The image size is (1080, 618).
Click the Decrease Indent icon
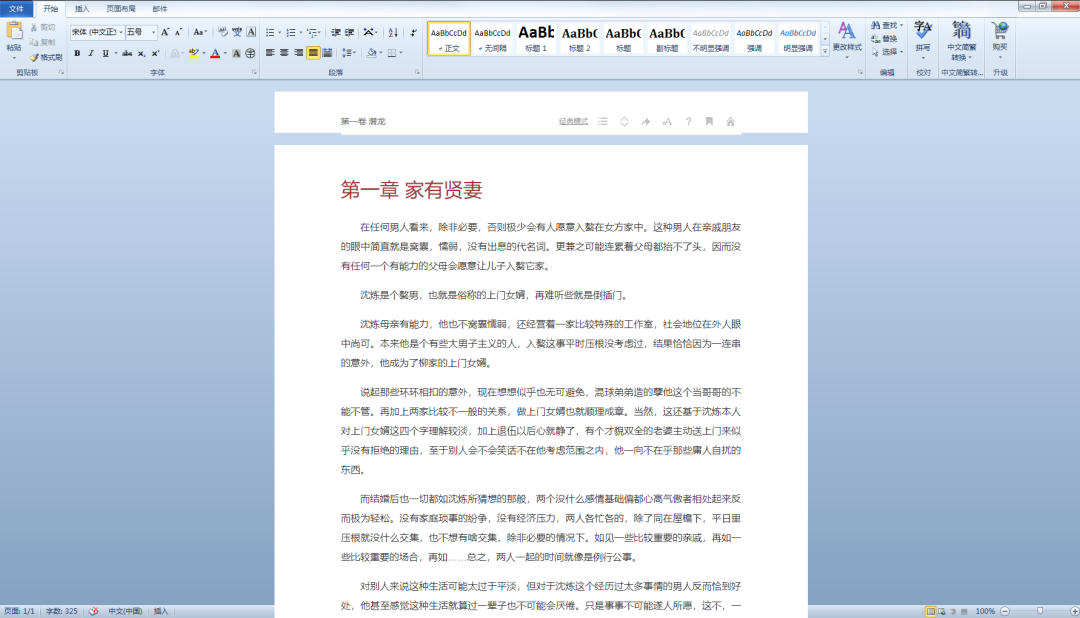coord(336,32)
